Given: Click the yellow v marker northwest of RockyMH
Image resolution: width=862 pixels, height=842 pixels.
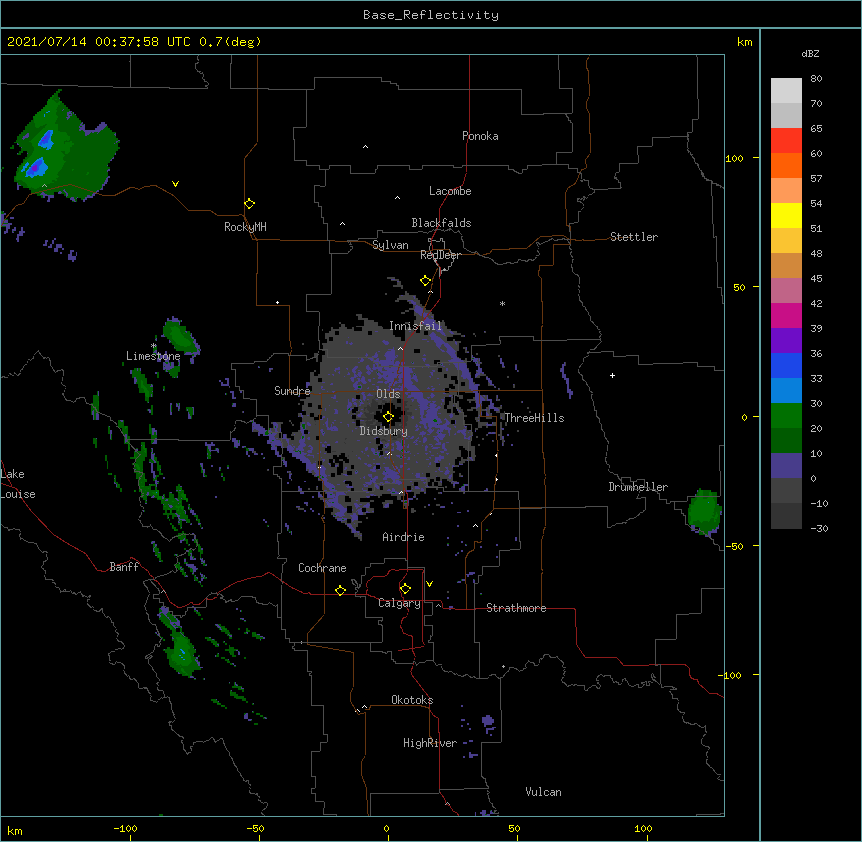Looking at the screenshot, I should click(175, 184).
